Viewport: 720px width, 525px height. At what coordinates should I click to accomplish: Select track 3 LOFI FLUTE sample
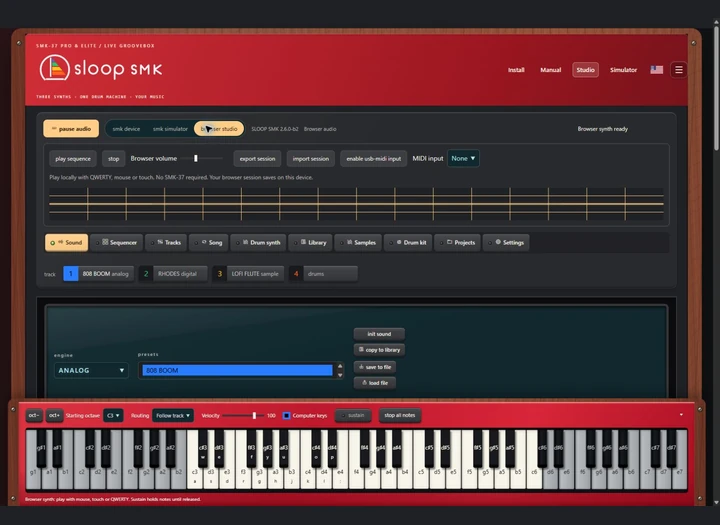pos(248,274)
